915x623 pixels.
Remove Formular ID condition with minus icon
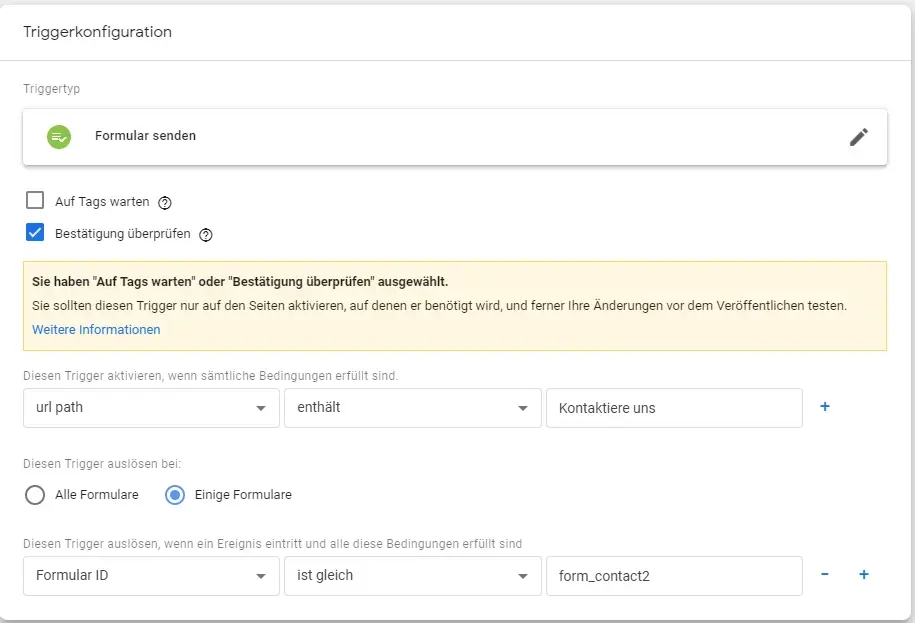coord(825,575)
